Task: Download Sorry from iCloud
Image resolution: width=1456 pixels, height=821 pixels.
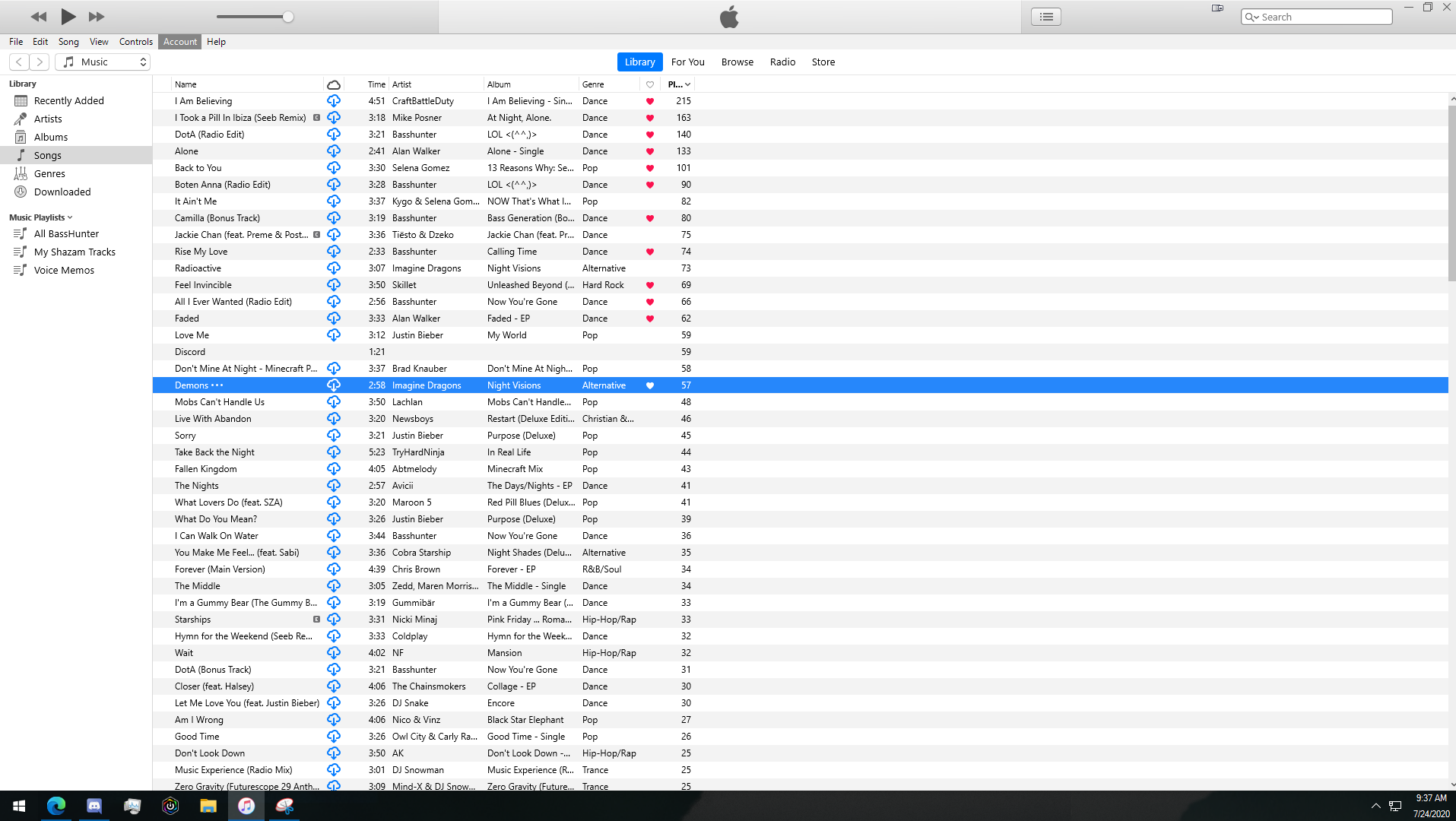Action: 334,436
